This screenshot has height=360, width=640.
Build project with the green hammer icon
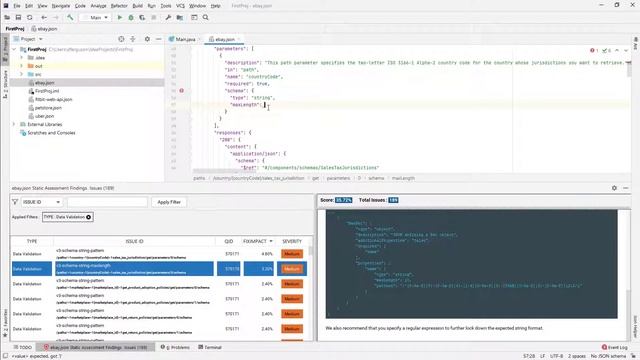[x=70, y=18]
